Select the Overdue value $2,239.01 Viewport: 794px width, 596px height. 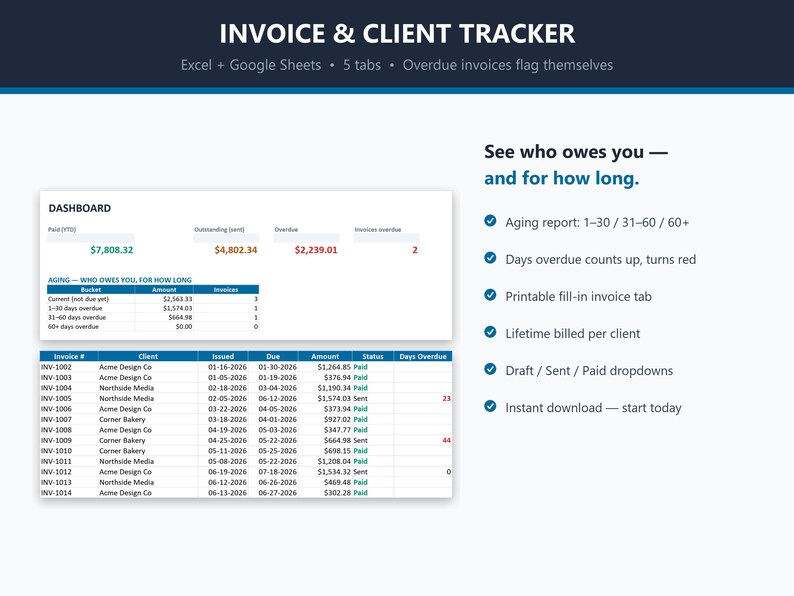tap(316, 250)
